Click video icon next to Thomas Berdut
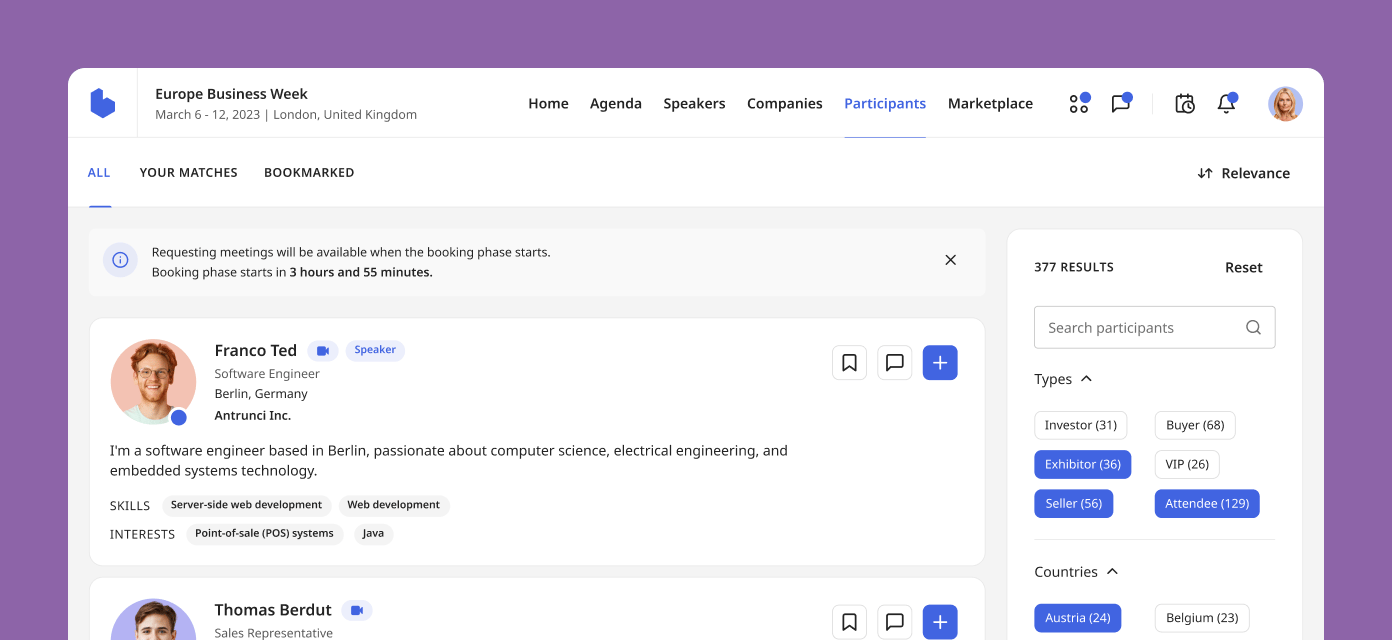 pyautogui.click(x=357, y=610)
